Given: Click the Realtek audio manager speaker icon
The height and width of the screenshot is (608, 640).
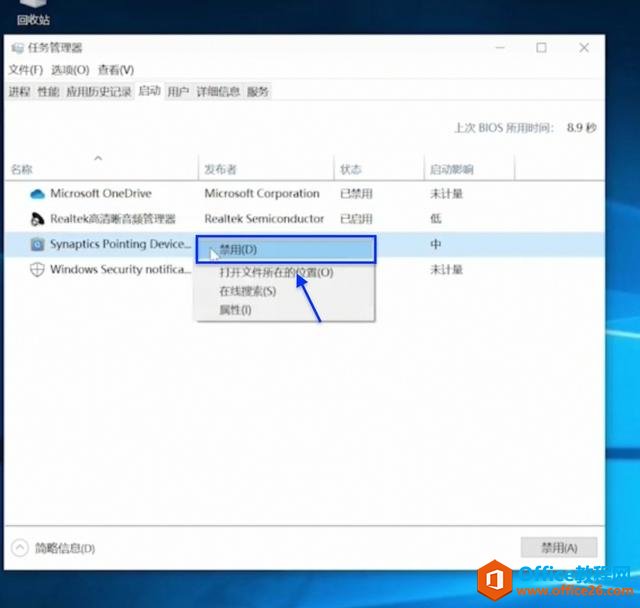Looking at the screenshot, I should [37, 219].
